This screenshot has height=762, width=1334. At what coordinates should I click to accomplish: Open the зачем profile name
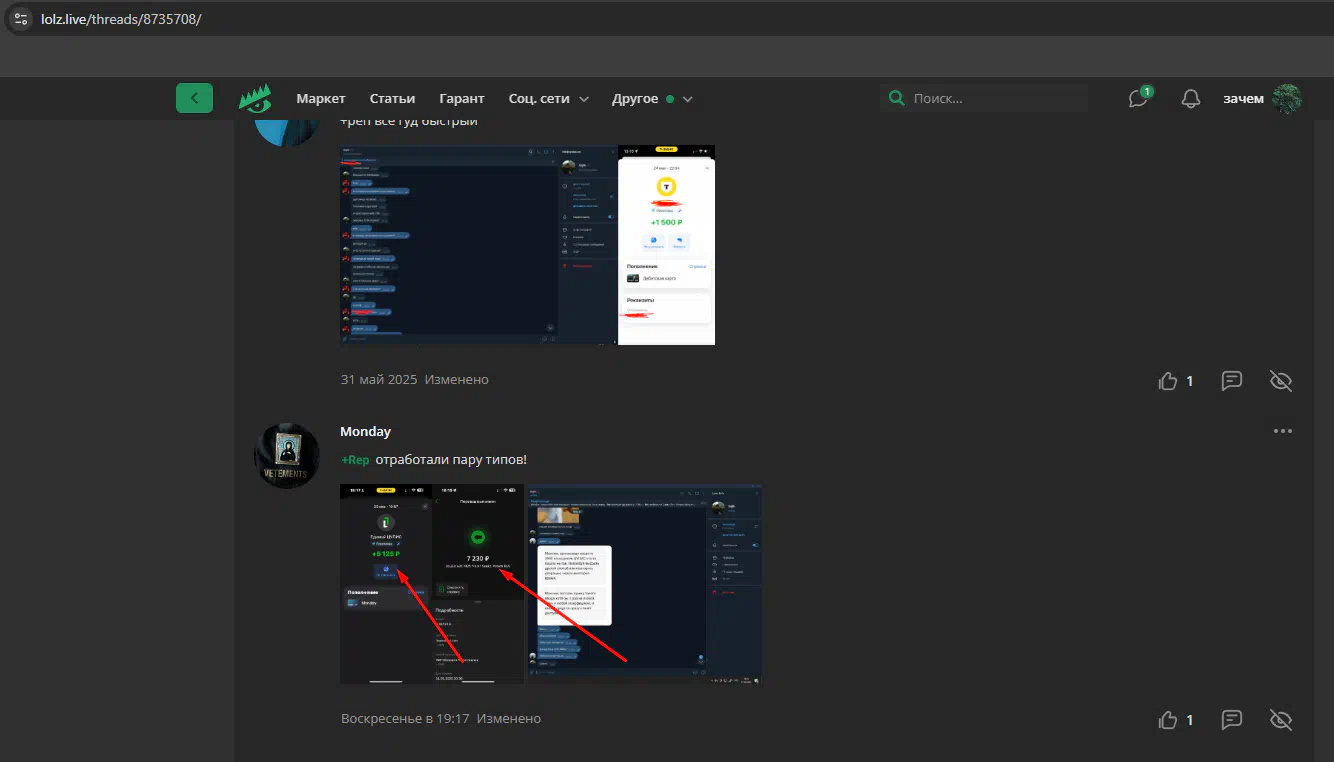(1243, 98)
